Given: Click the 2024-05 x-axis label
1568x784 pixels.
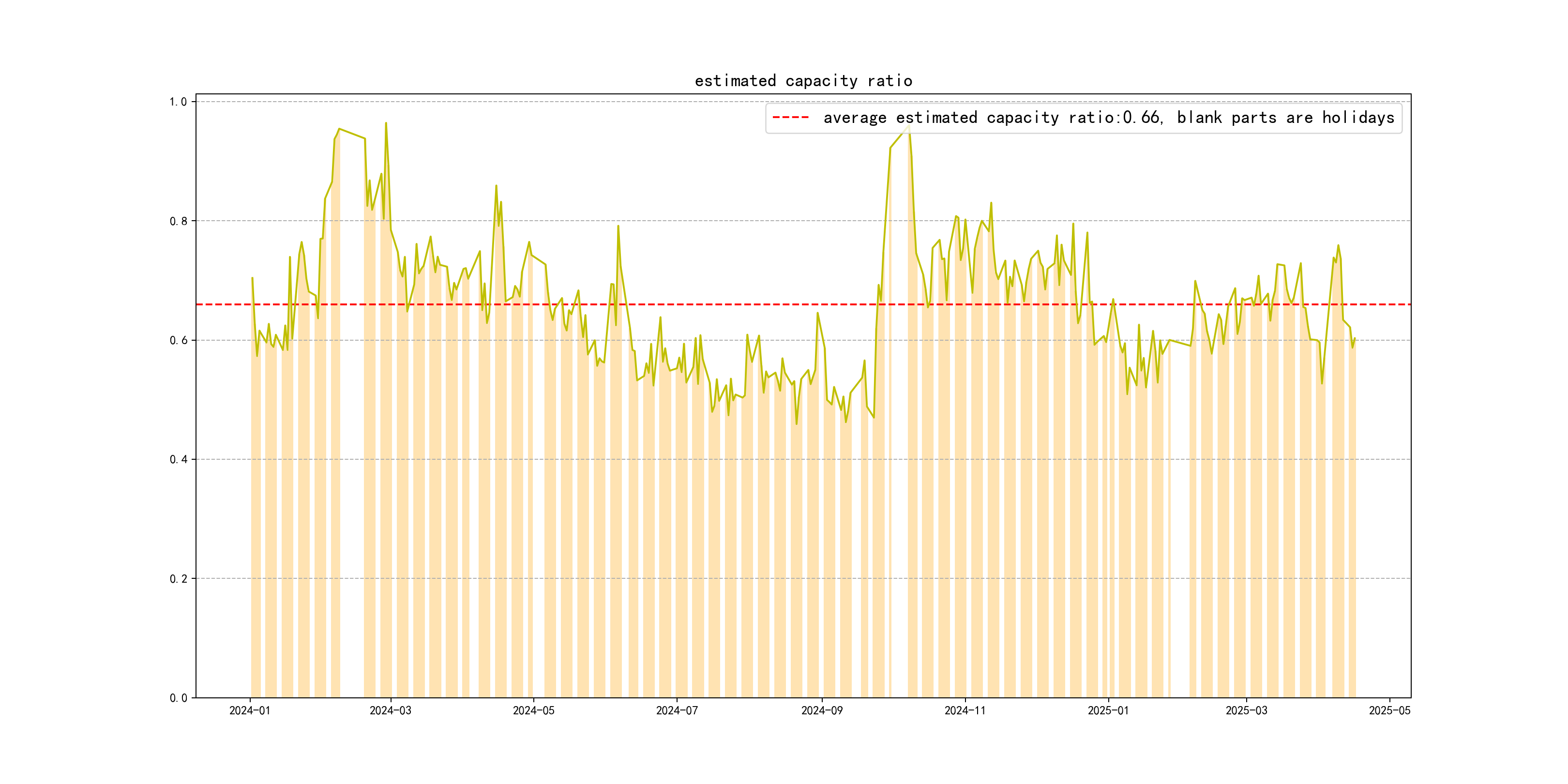Looking at the screenshot, I should 533,710.
